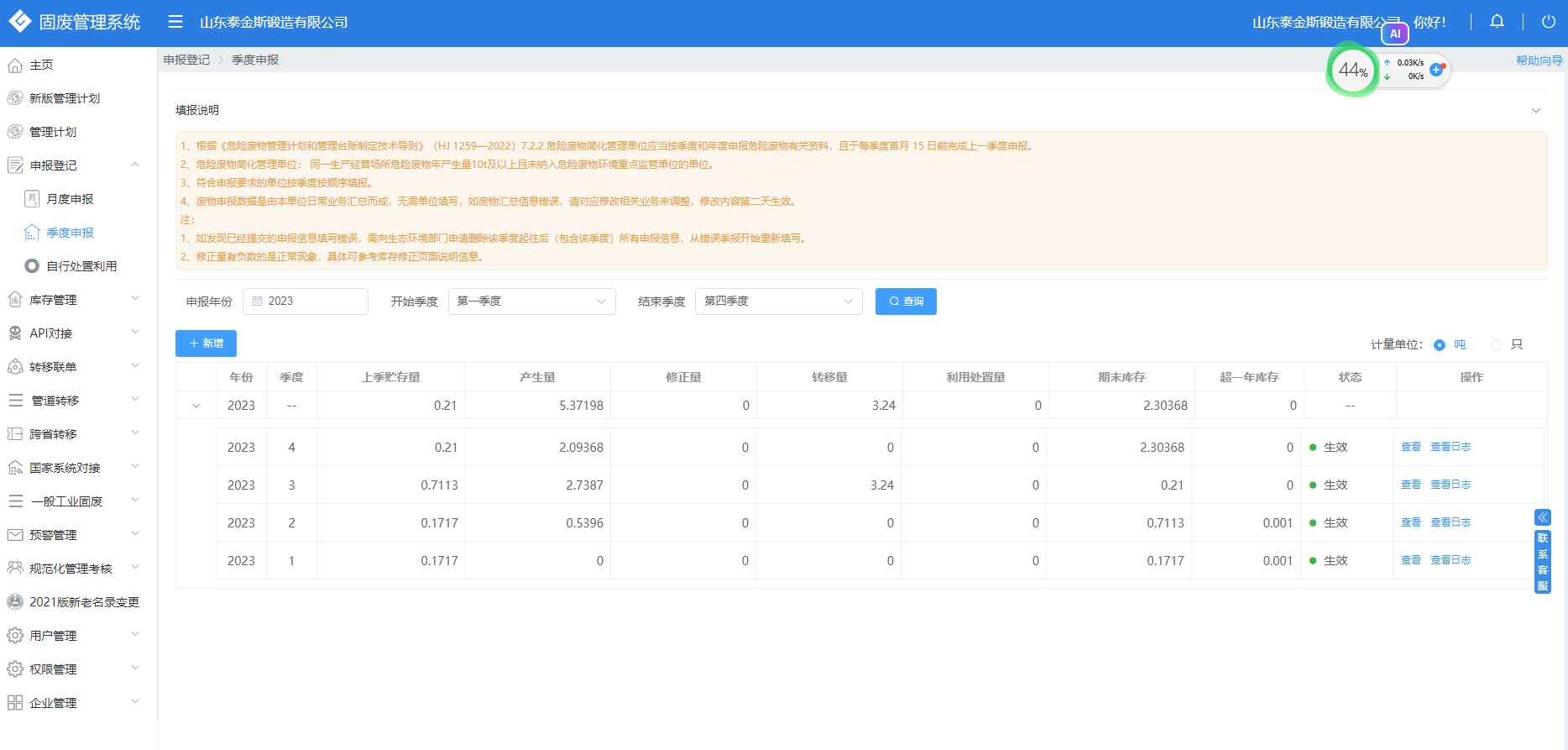Click 查看日志 for quarter 4 row
Viewport: 1568px width, 750px height.
tap(1450, 447)
